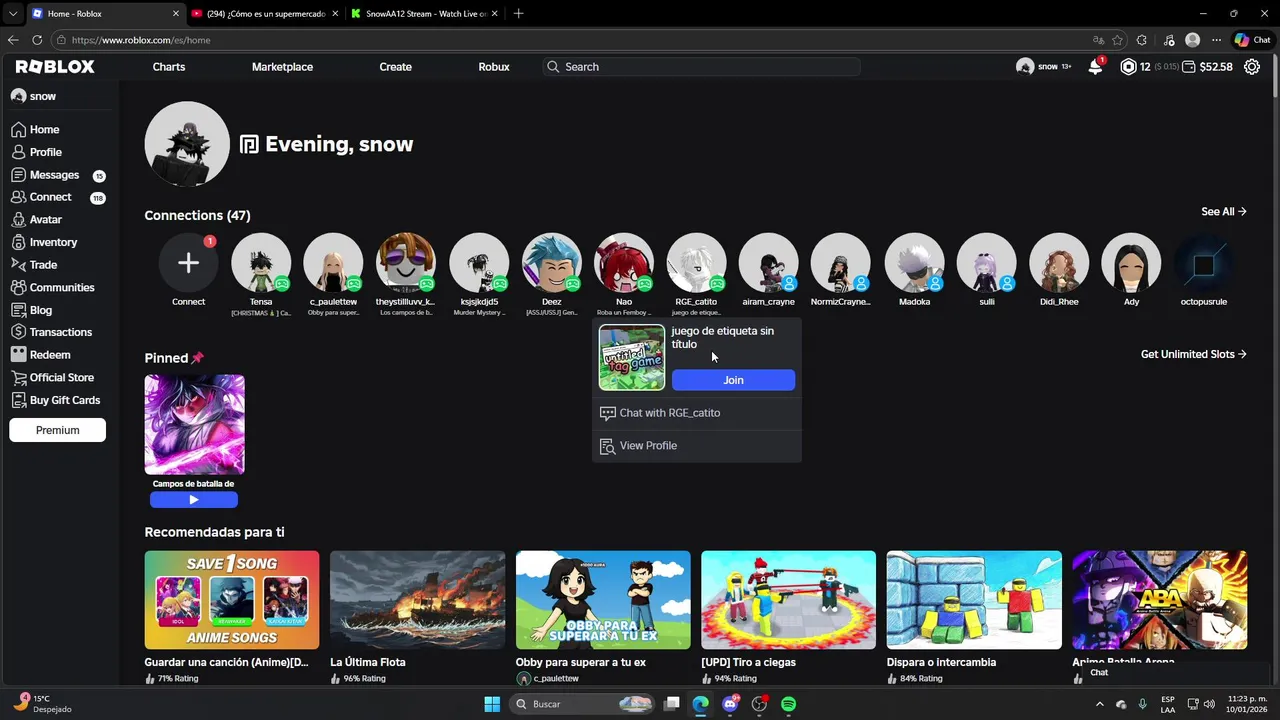Viewport: 1280px width, 720px height.
Task: Open Discord from the taskbar
Action: tap(730, 704)
